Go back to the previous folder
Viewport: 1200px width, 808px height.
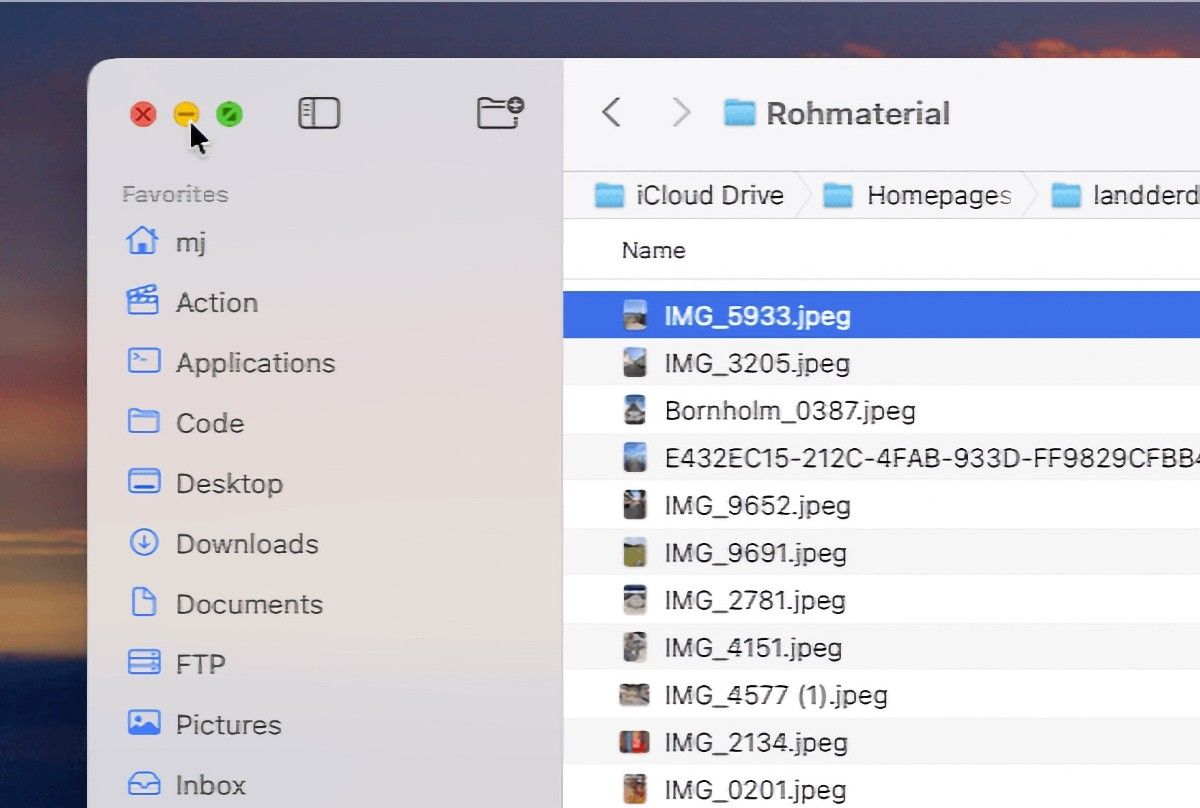[x=612, y=113]
